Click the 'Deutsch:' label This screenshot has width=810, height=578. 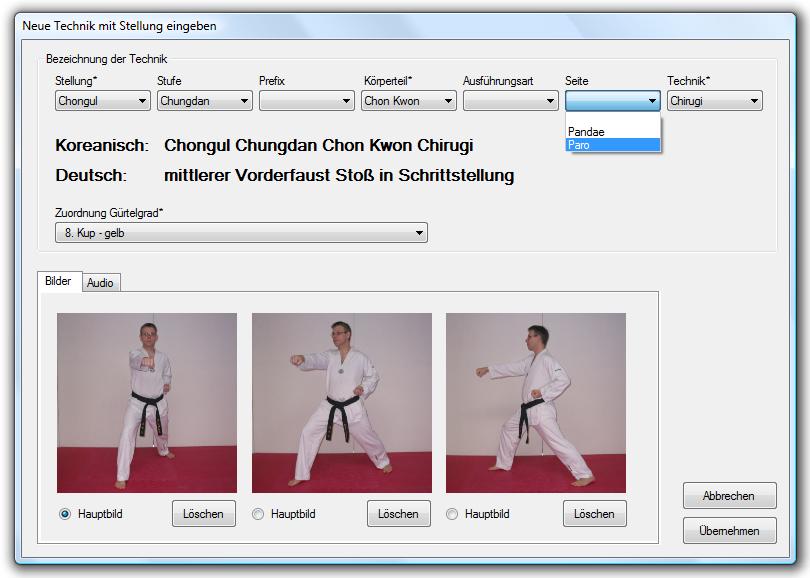click(x=91, y=175)
